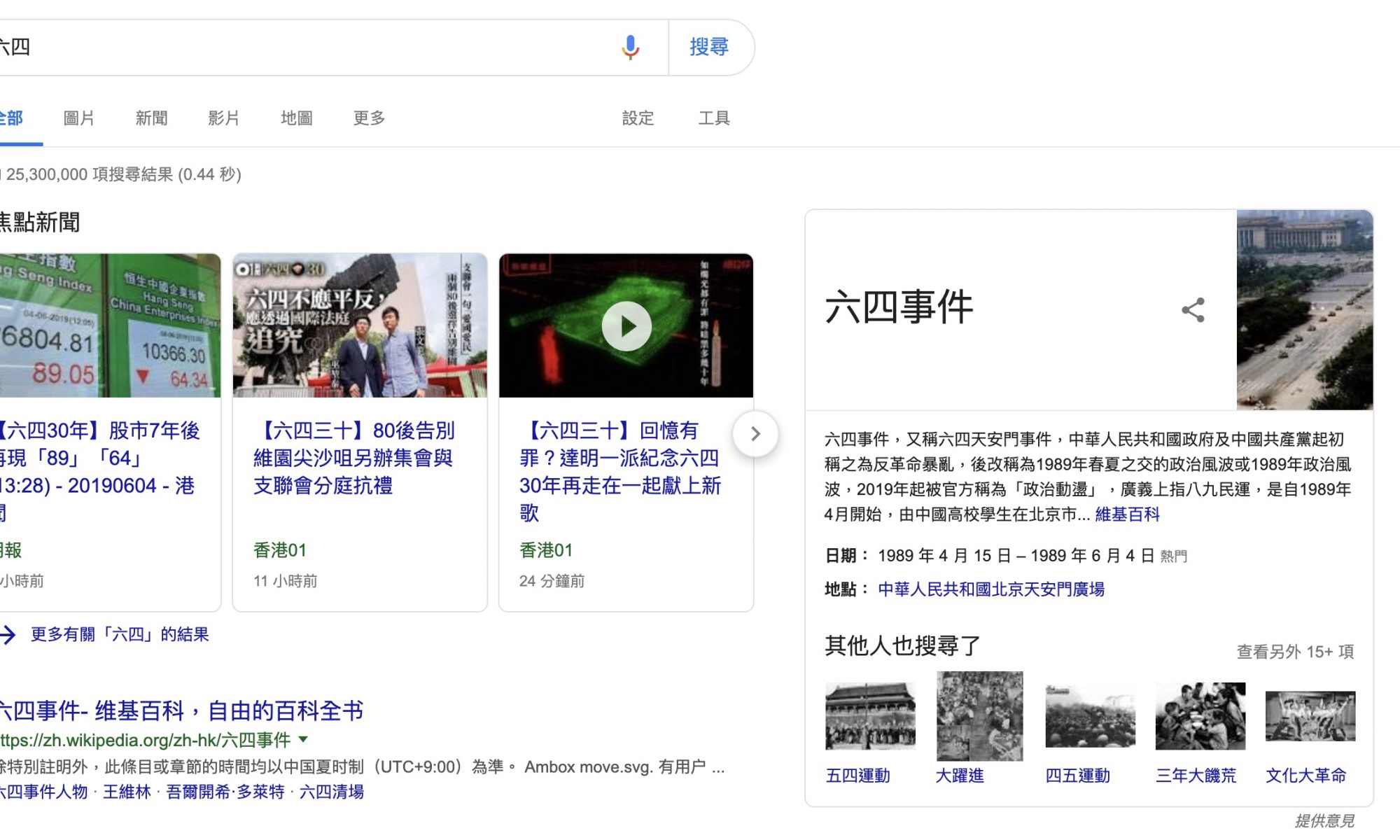The image size is (1400, 840).
Task: Click the next arrow in news carousel
Action: pos(755,434)
